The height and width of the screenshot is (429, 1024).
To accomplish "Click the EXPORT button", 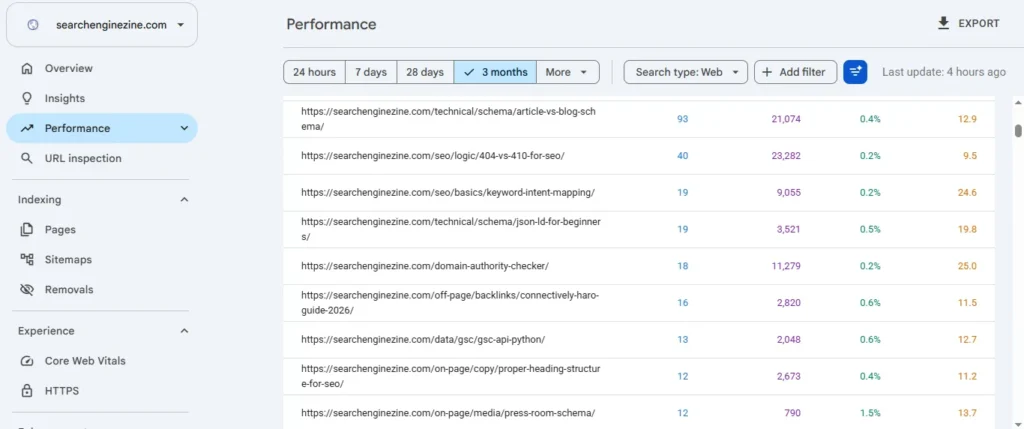I will point(968,24).
